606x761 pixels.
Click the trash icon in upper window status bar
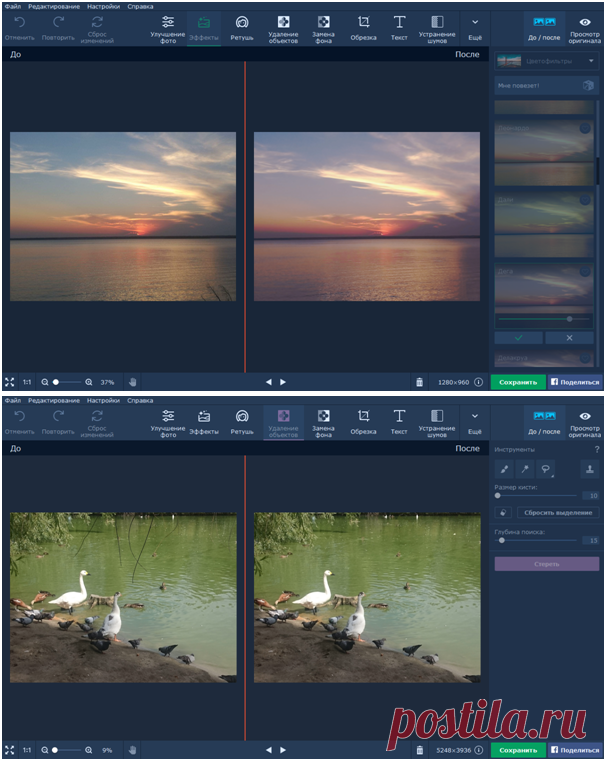(419, 382)
